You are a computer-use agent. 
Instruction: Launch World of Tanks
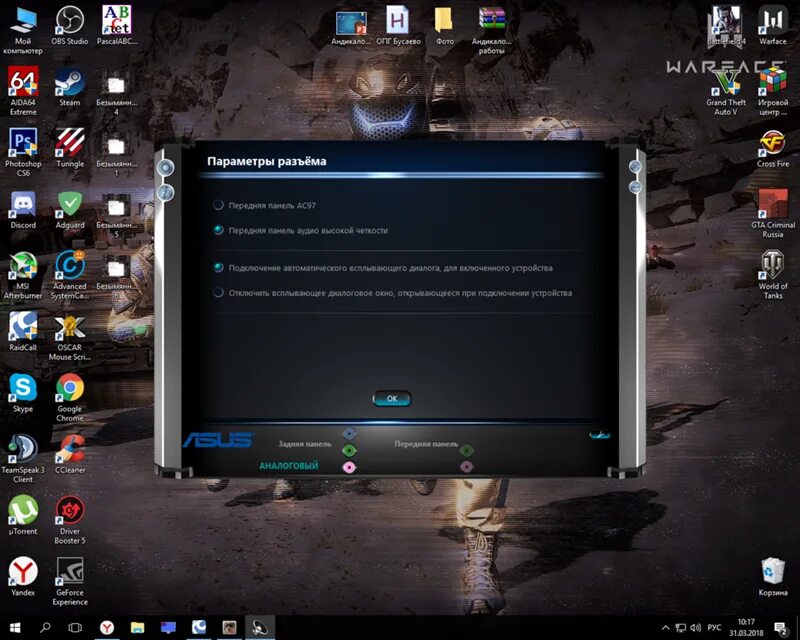point(772,275)
